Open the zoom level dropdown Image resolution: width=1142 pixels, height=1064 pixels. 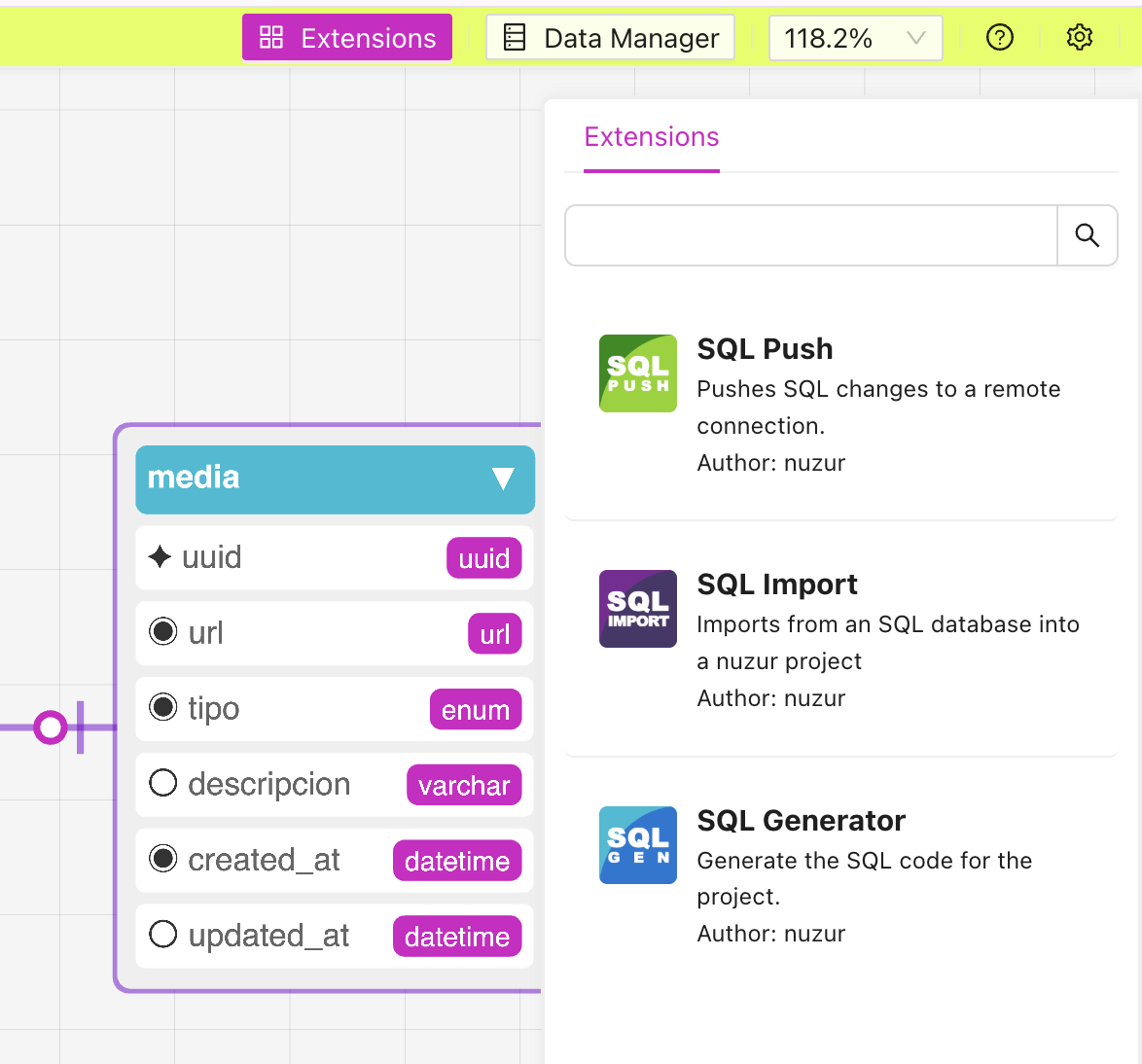tap(855, 38)
